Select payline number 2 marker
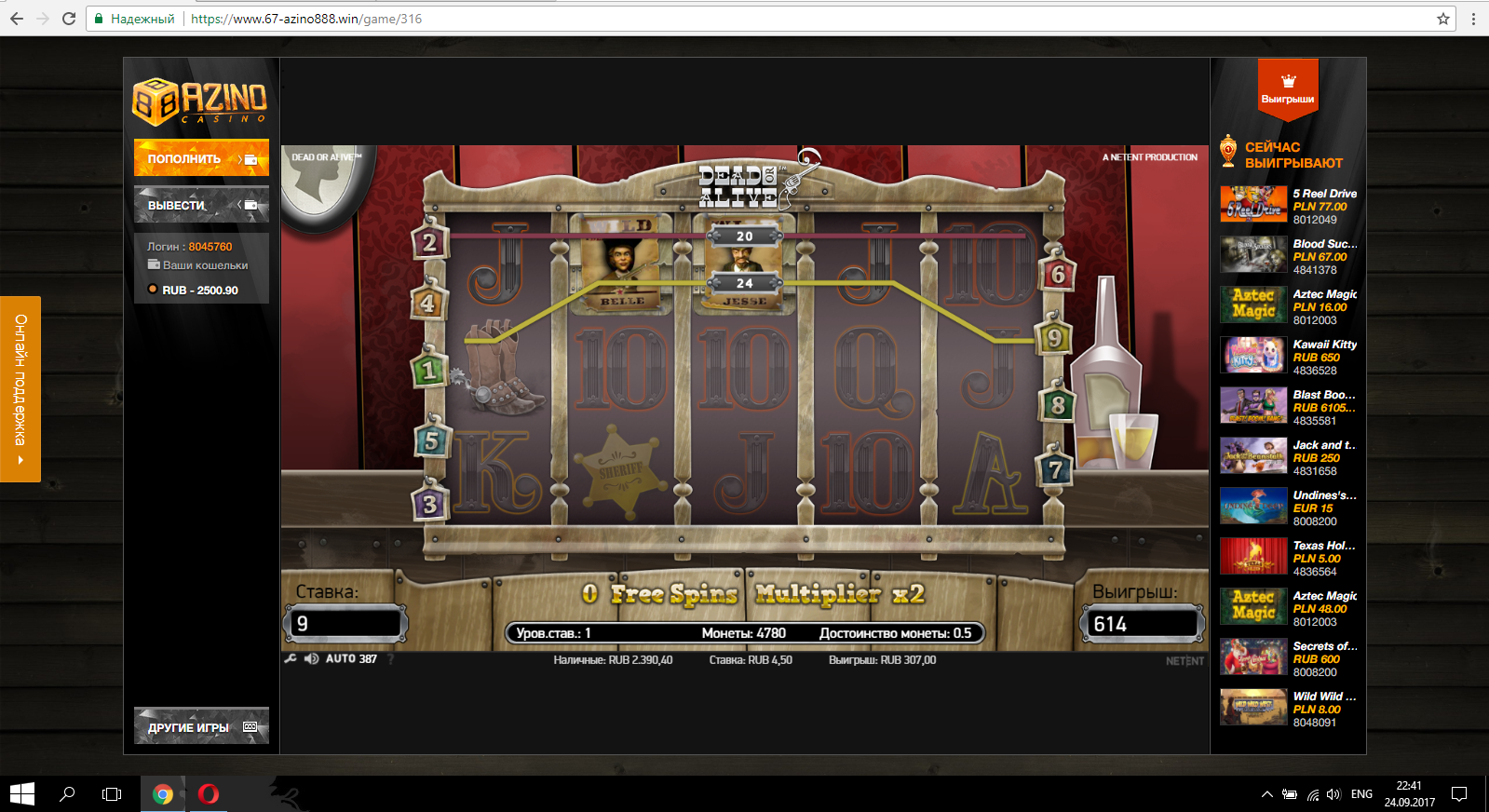Viewport: 1489px width, 812px height. pos(429,242)
